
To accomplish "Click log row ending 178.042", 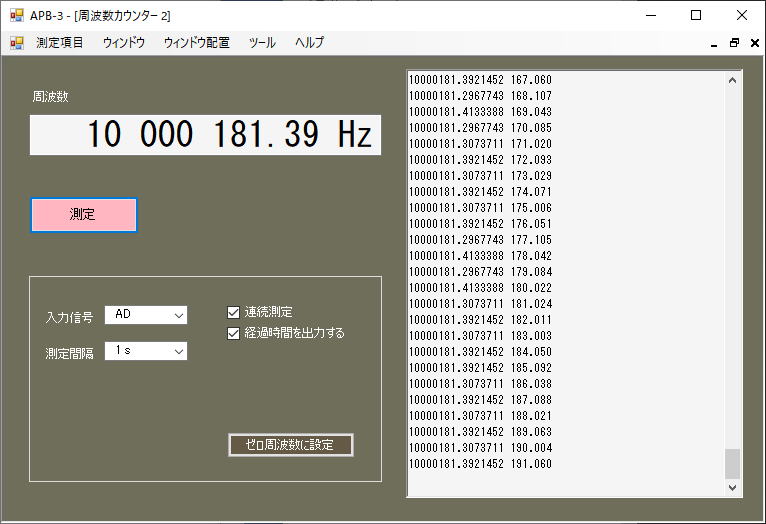I will (480, 256).
